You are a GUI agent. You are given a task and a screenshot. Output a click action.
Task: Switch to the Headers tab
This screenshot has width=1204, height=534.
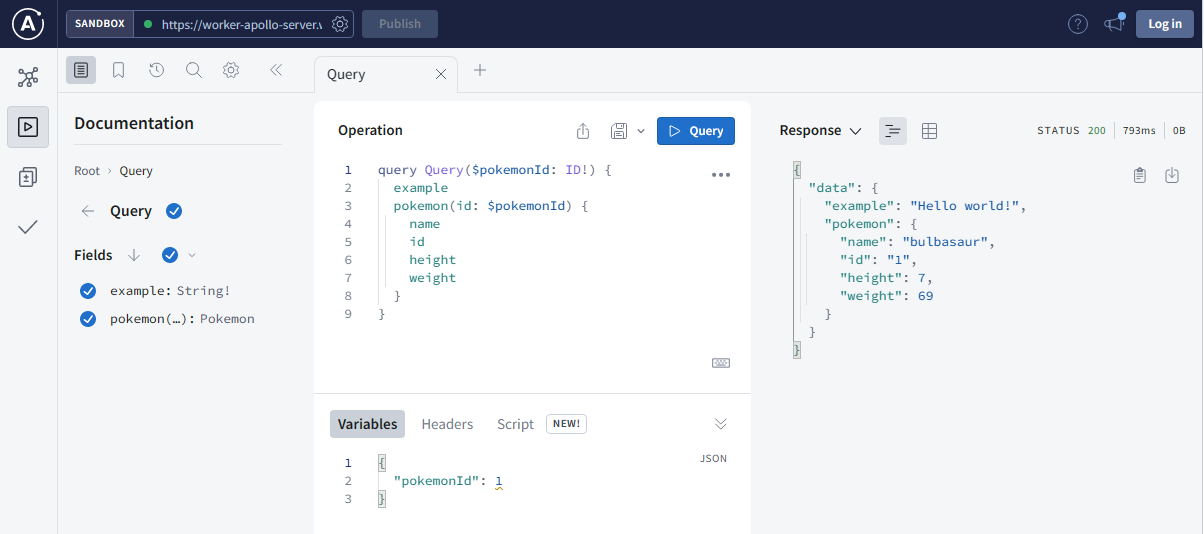pyautogui.click(x=447, y=424)
